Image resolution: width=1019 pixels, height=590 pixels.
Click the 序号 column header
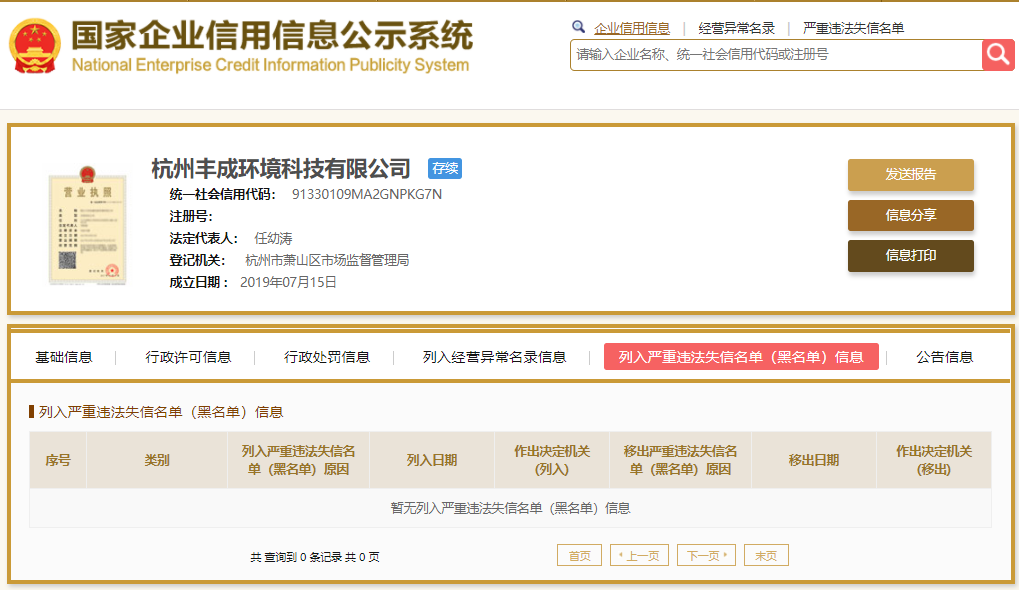tap(58, 460)
